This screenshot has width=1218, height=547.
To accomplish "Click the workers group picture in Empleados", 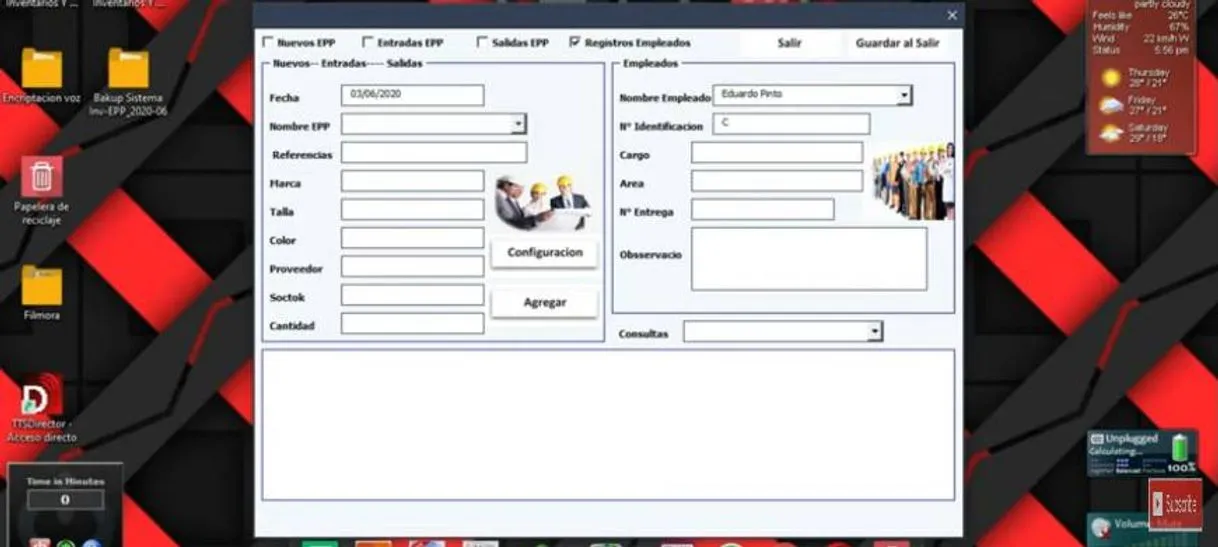I will click(x=913, y=181).
